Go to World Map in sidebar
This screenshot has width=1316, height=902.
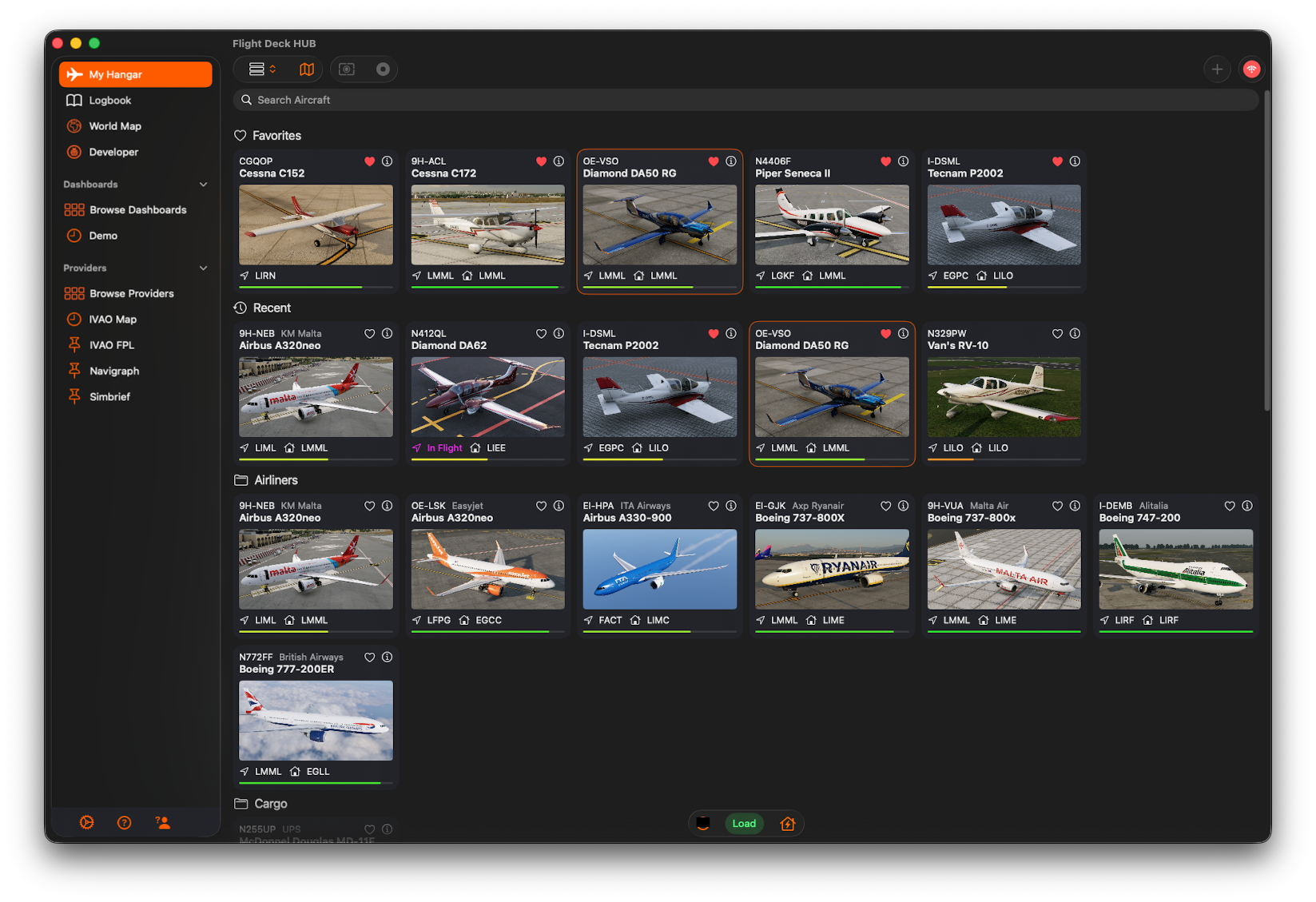(114, 126)
